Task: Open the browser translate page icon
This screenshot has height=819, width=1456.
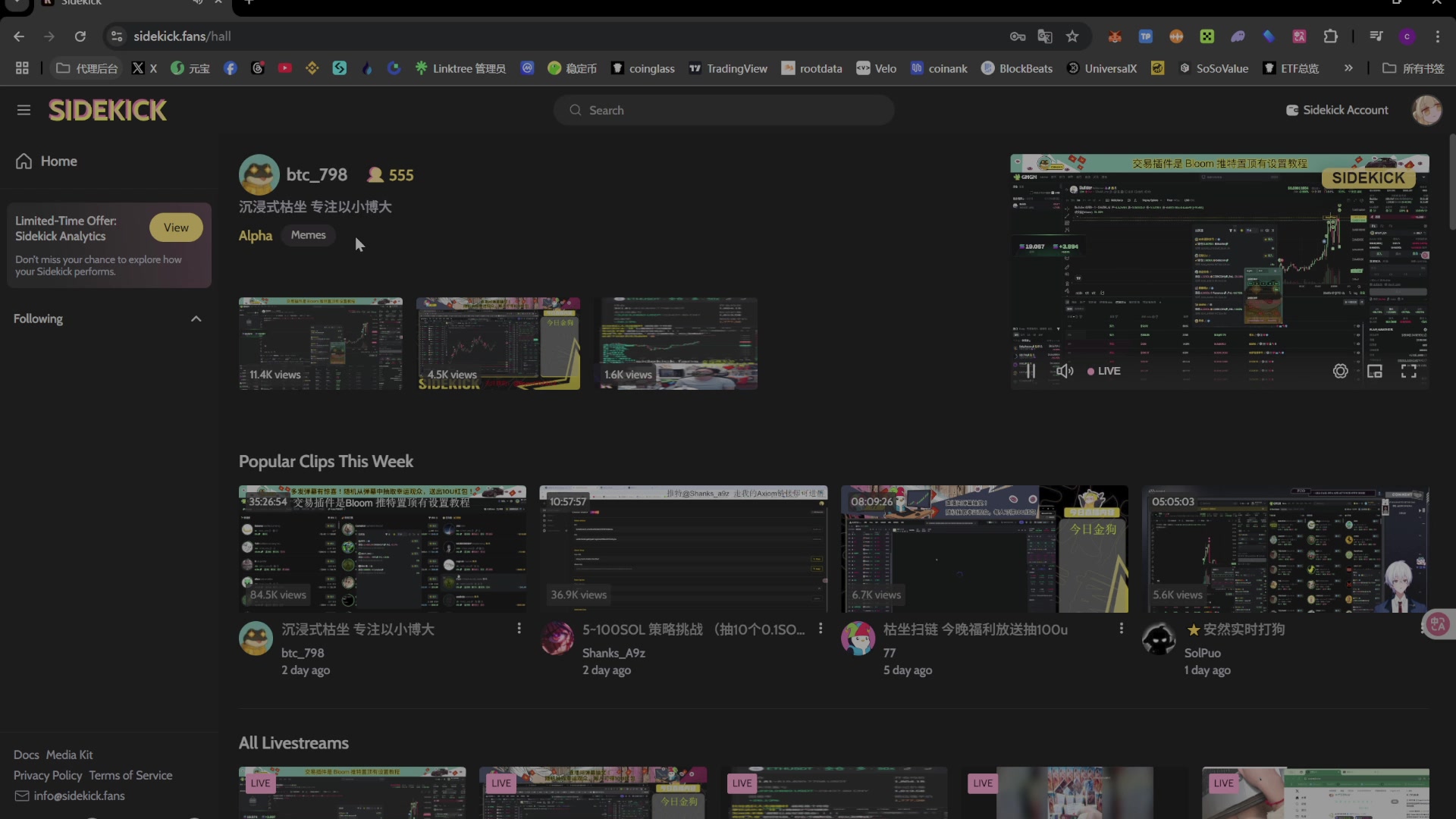Action: click(x=1045, y=36)
